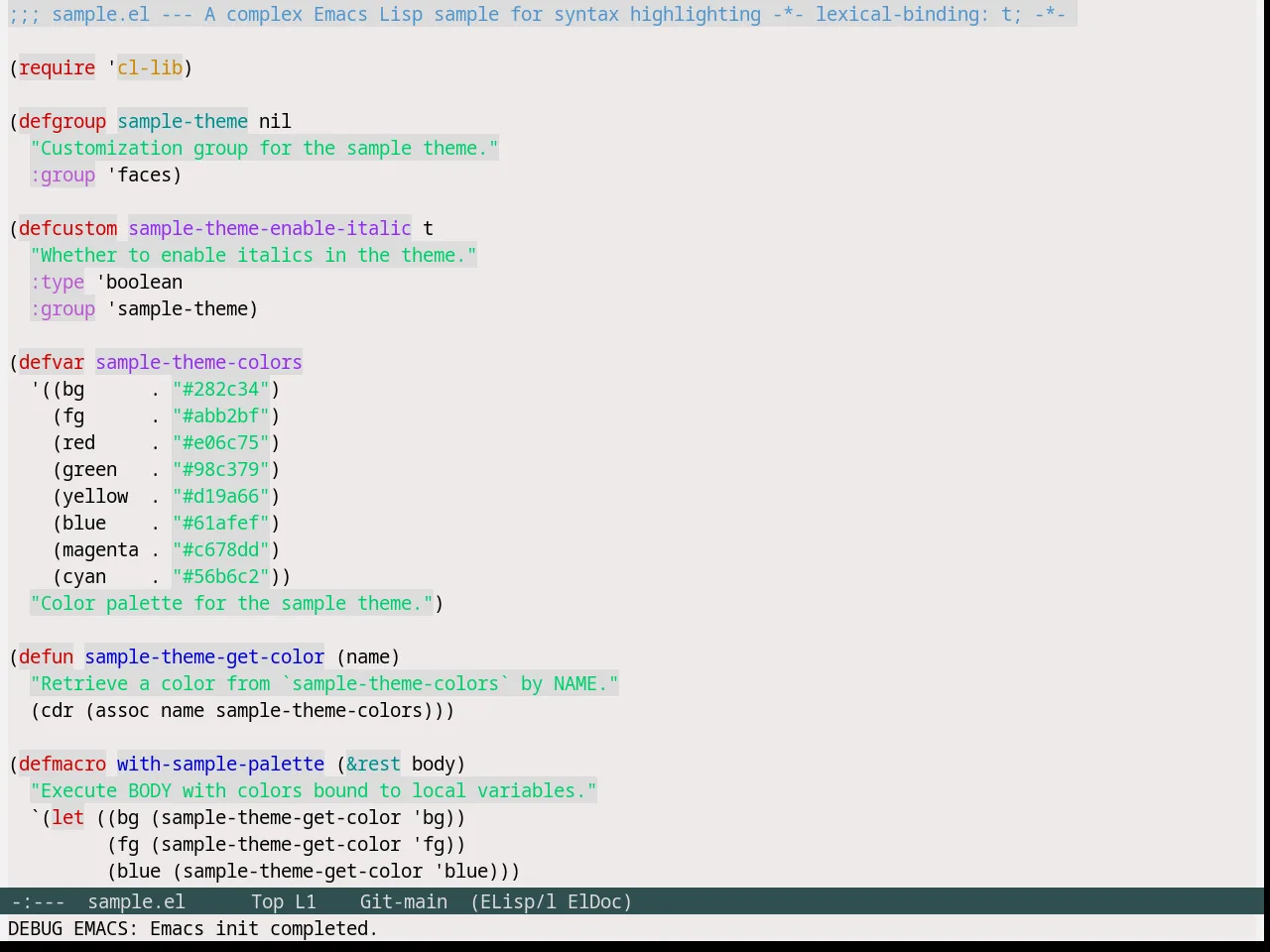Click the "#282c34" color string
This screenshot has width=1270, height=952.
tap(220, 389)
